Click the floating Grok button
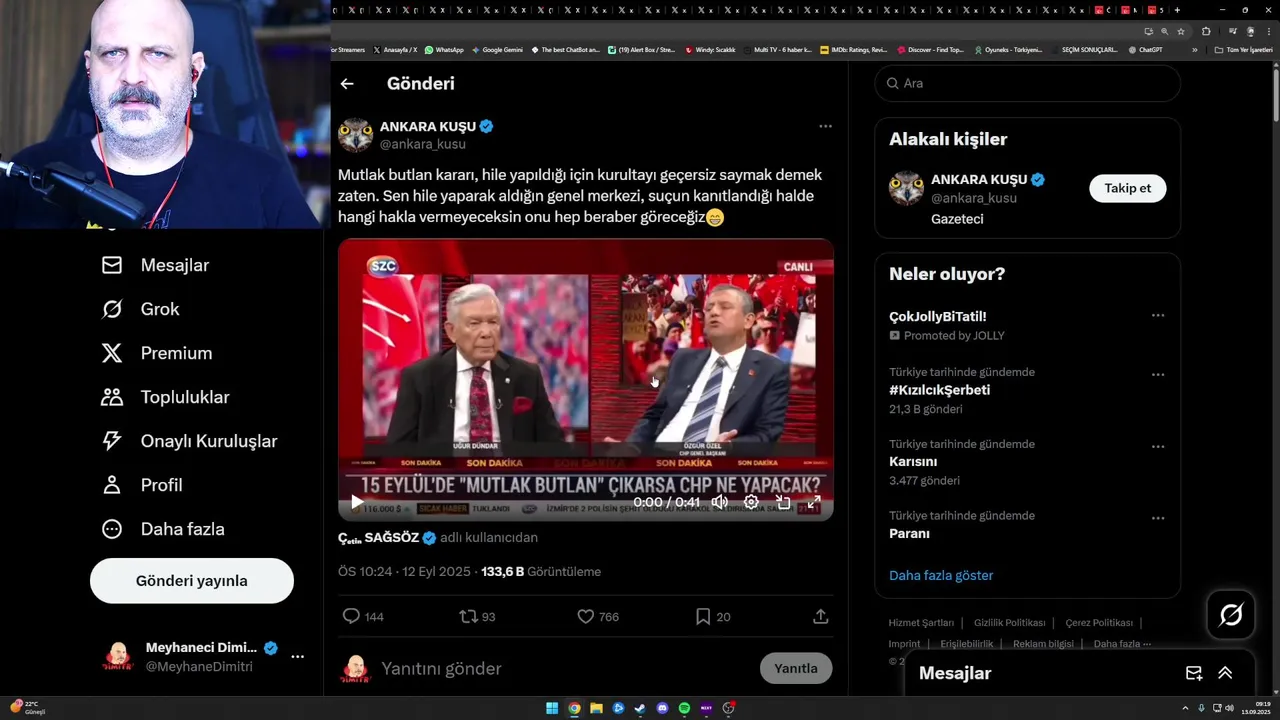 click(1231, 615)
